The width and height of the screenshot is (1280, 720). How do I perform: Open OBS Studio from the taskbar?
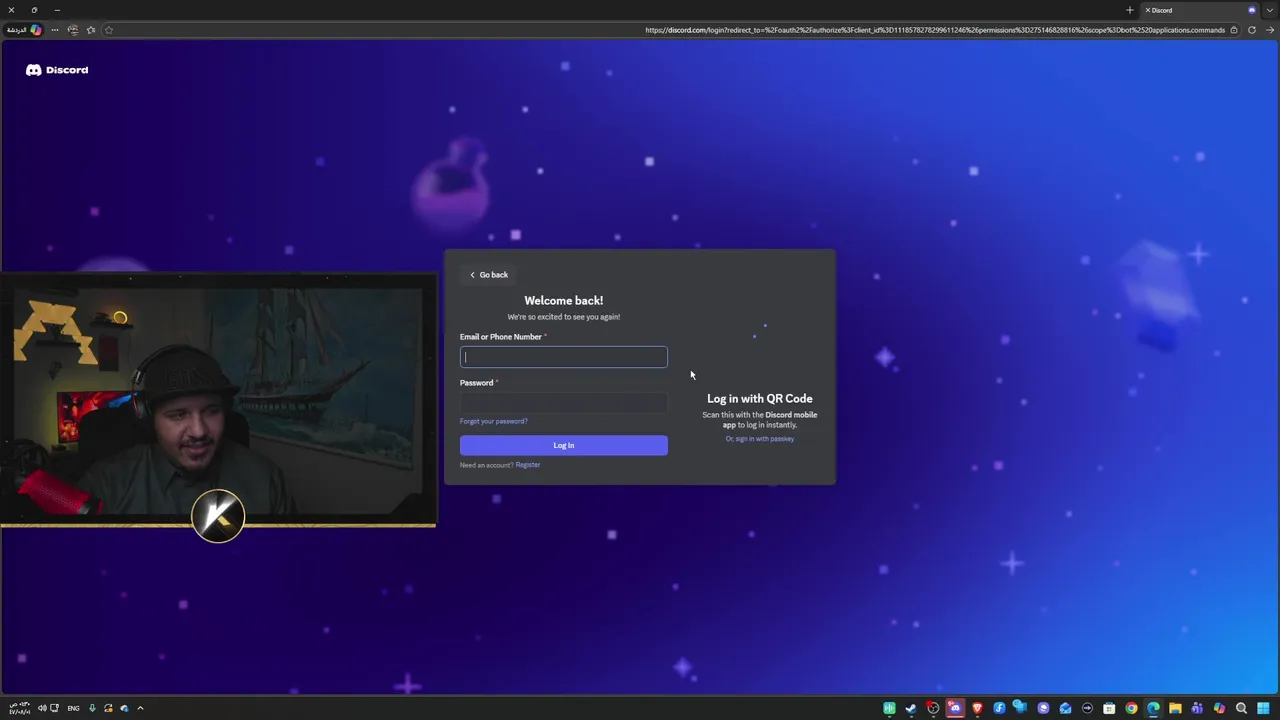[x=933, y=708]
